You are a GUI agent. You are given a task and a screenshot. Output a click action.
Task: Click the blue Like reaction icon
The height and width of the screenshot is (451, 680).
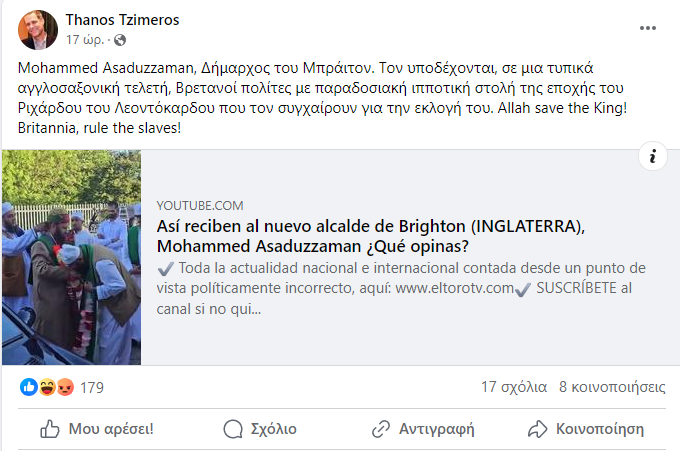click(29, 387)
